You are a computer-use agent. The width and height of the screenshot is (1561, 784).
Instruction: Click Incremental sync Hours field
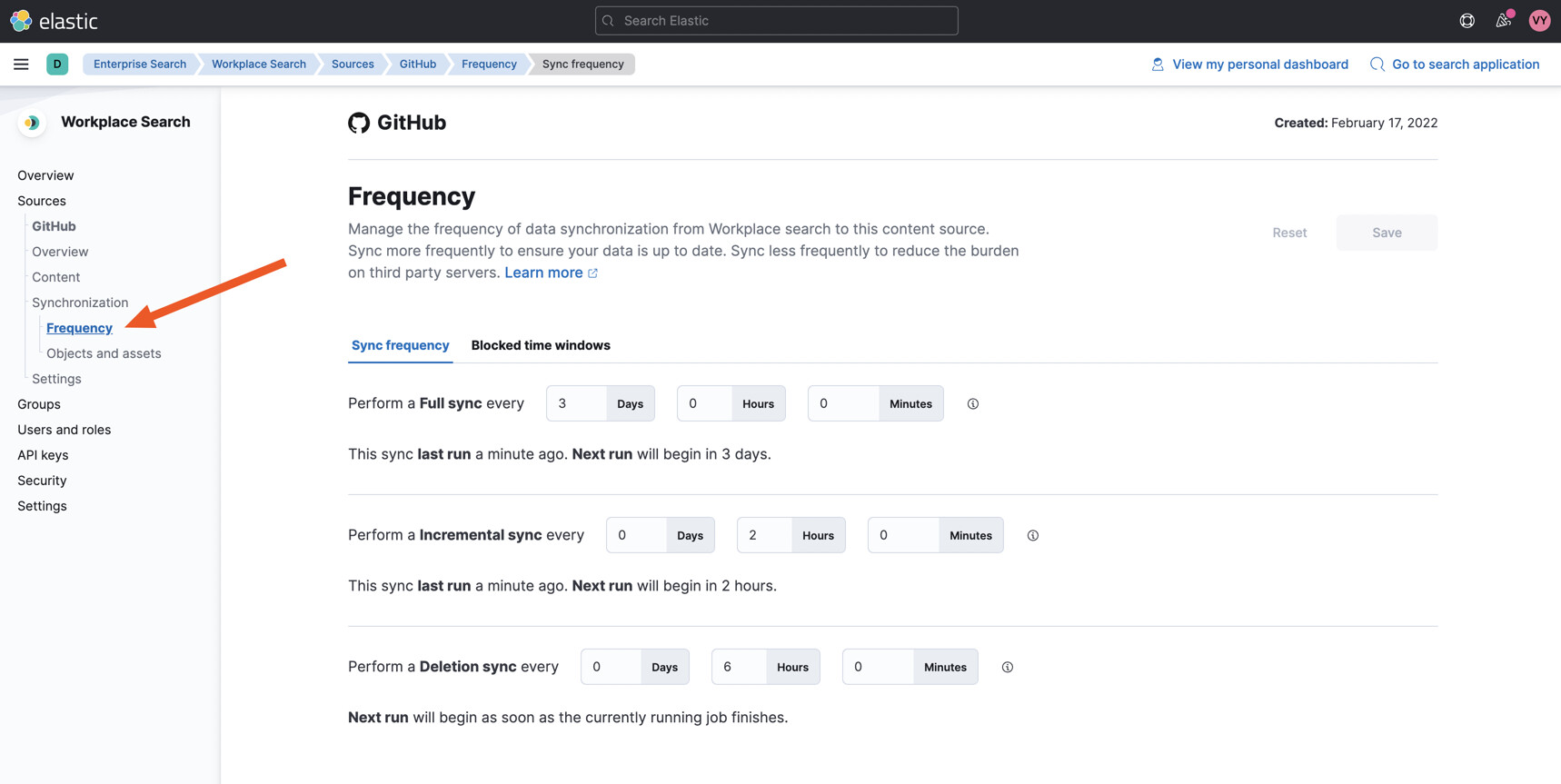tap(764, 535)
